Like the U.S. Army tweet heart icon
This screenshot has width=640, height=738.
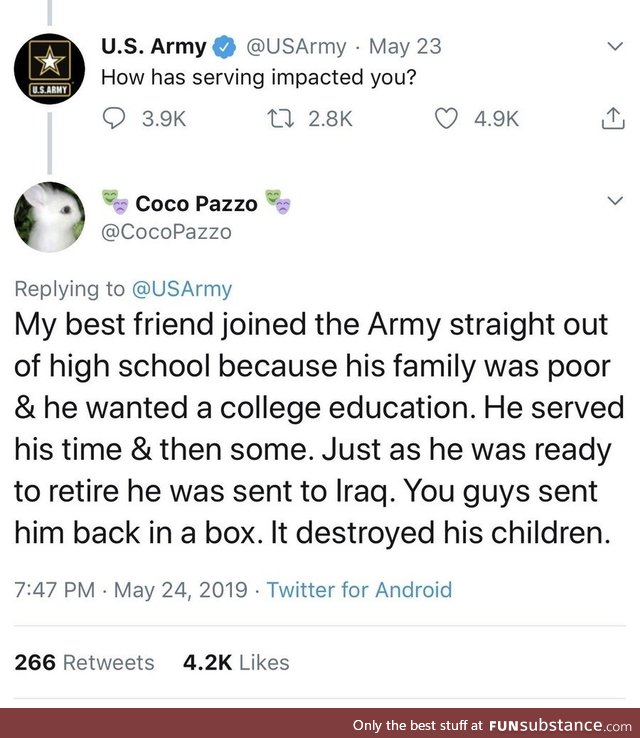(446, 118)
